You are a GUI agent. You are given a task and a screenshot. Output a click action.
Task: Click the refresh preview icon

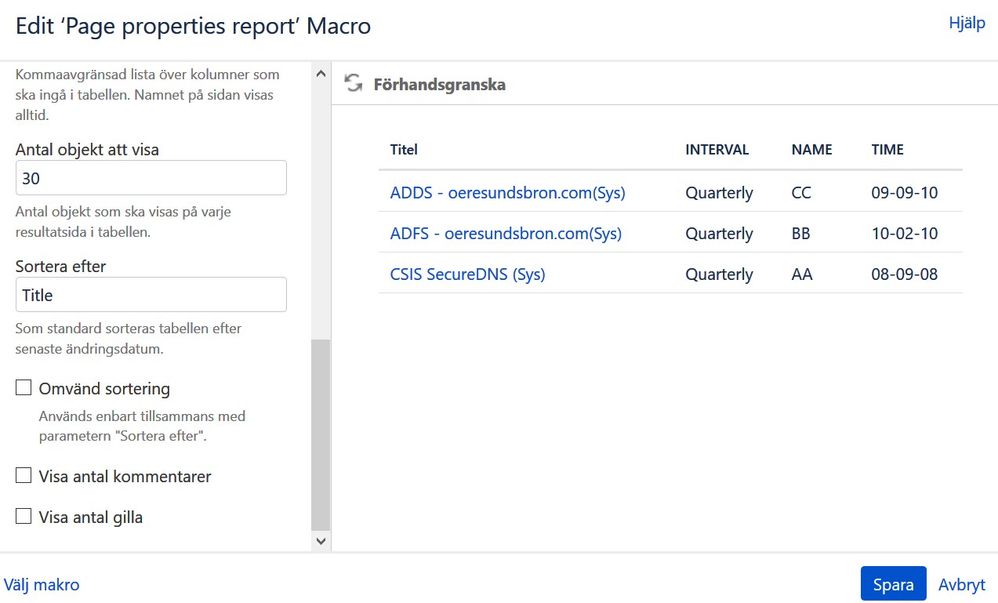point(353,84)
